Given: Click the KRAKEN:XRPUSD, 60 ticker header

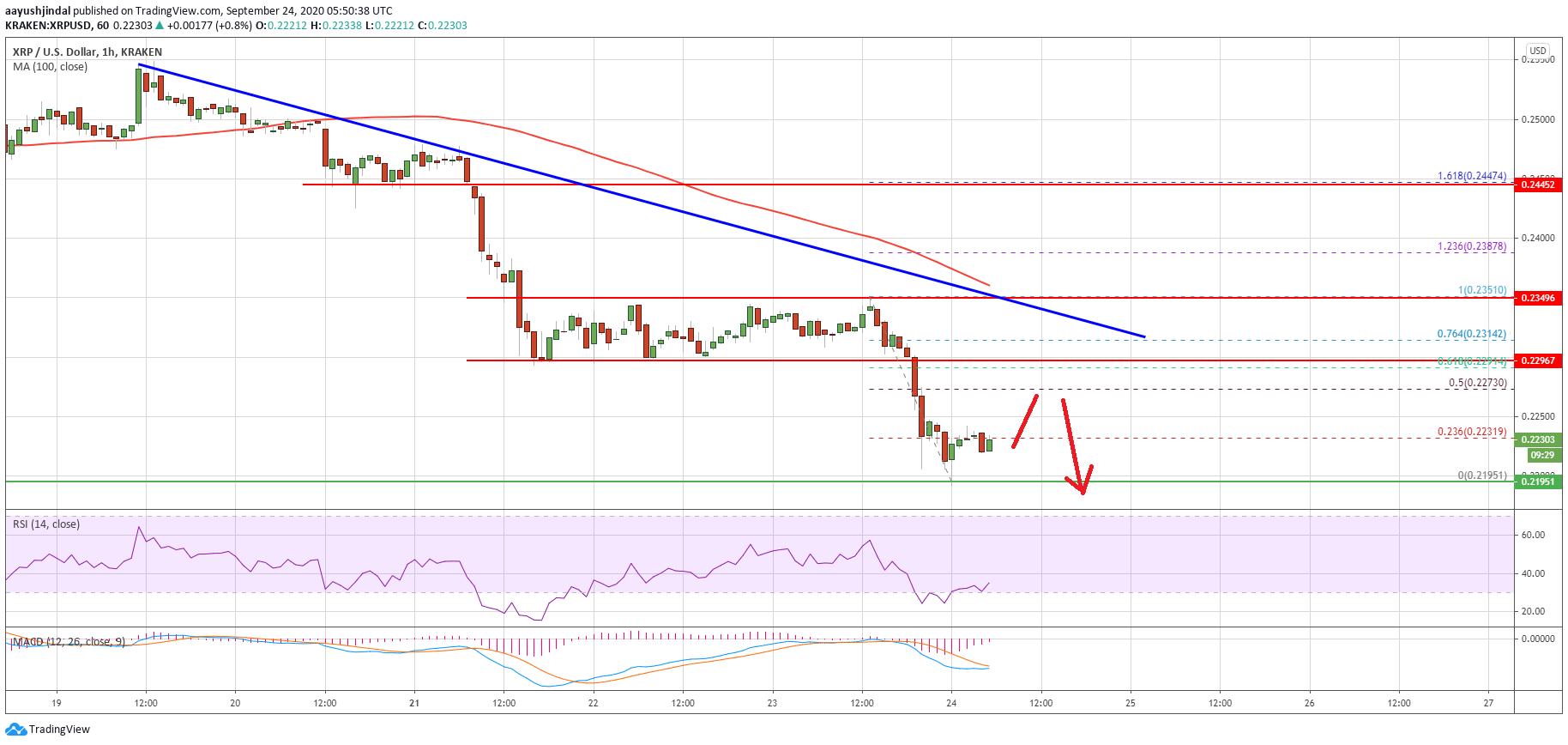Looking at the screenshot, I should [57, 26].
